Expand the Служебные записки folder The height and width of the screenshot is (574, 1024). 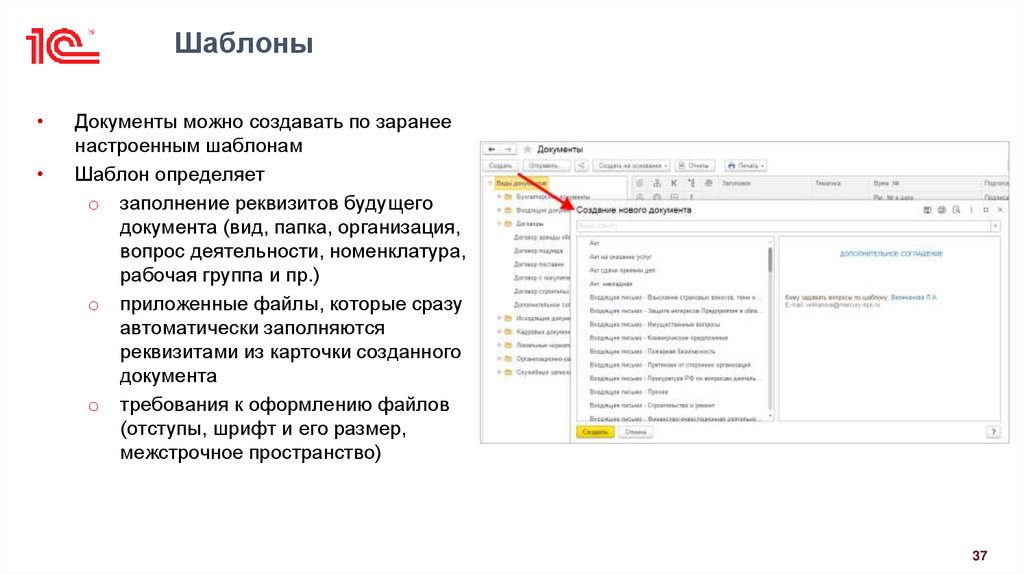pos(500,372)
